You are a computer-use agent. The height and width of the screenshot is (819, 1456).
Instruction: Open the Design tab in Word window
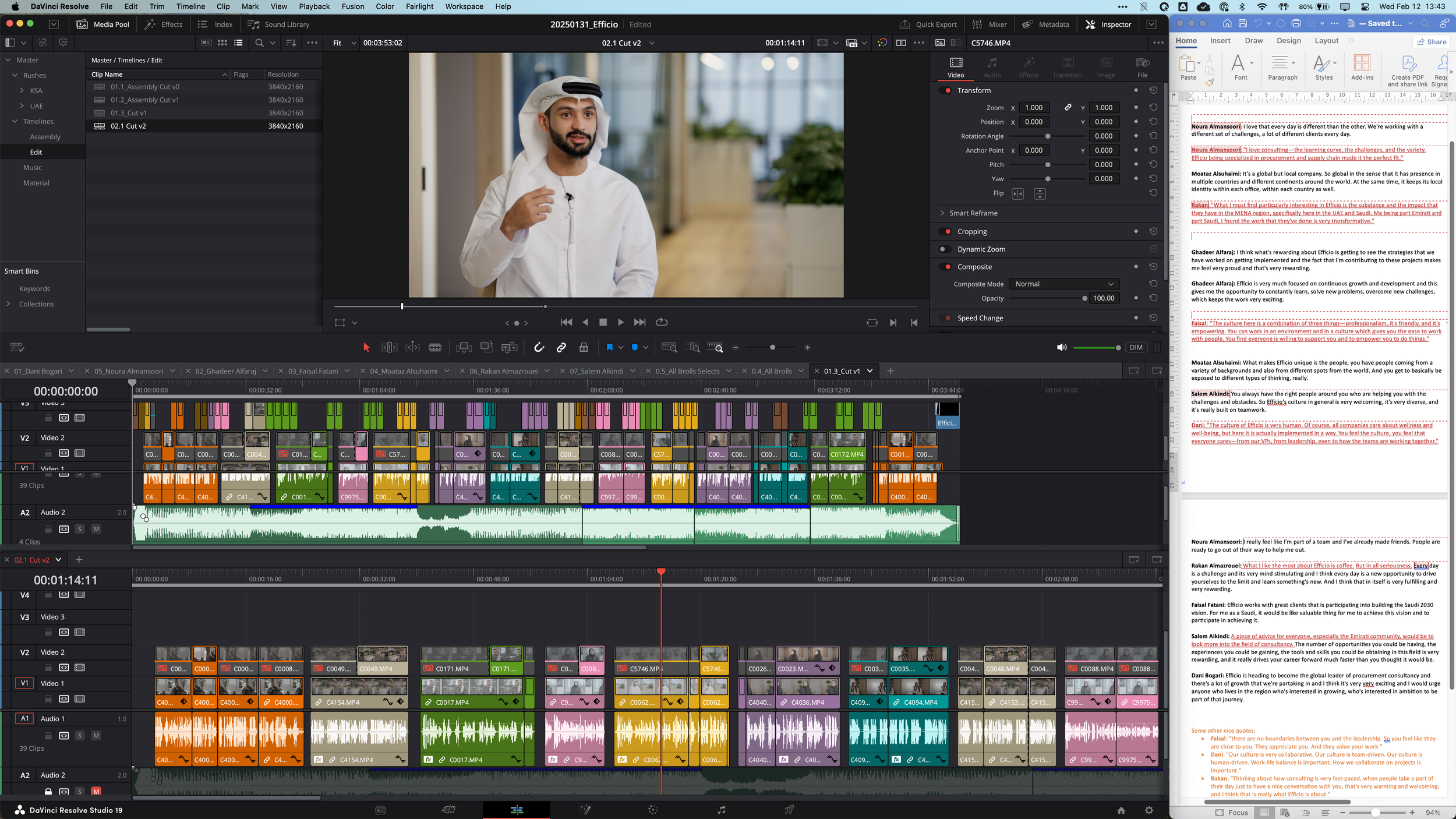(x=1288, y=41)
